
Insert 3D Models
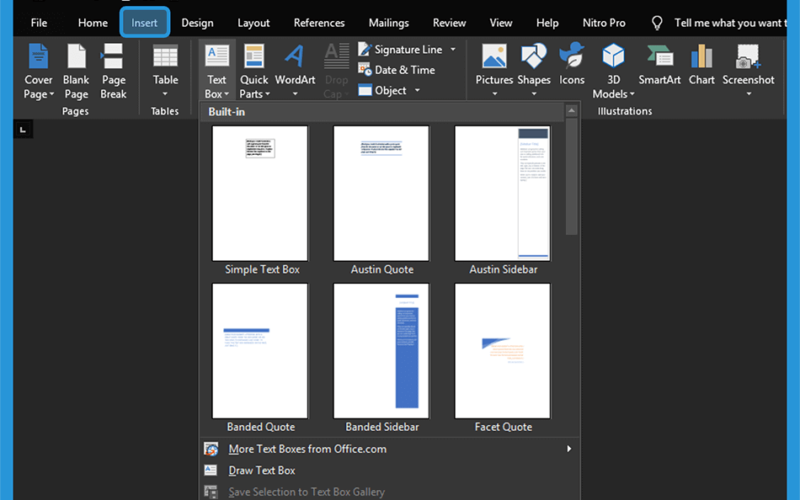coord(613,71)
